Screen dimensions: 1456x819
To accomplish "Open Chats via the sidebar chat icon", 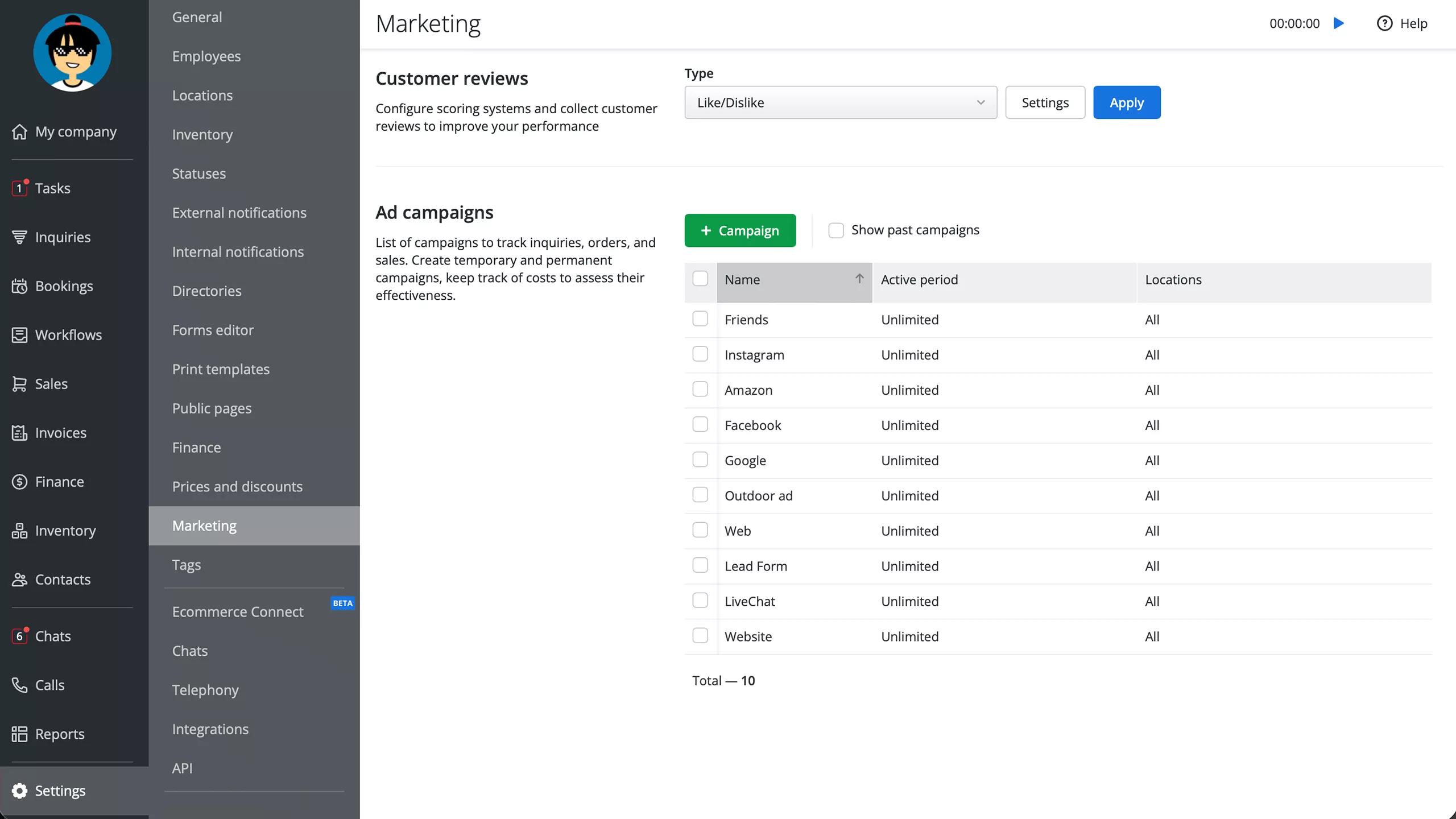I will click(19, 636).
